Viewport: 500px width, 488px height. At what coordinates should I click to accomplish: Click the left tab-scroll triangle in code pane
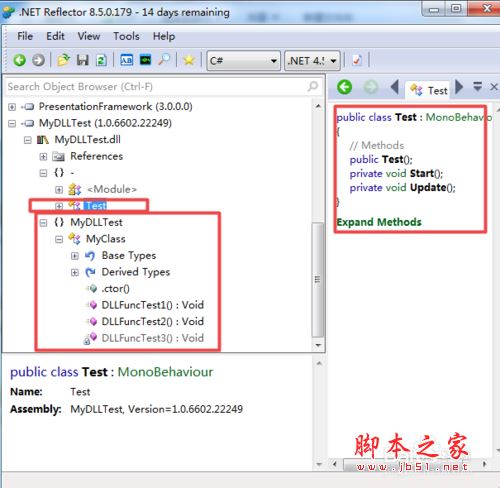click(395, 87)
